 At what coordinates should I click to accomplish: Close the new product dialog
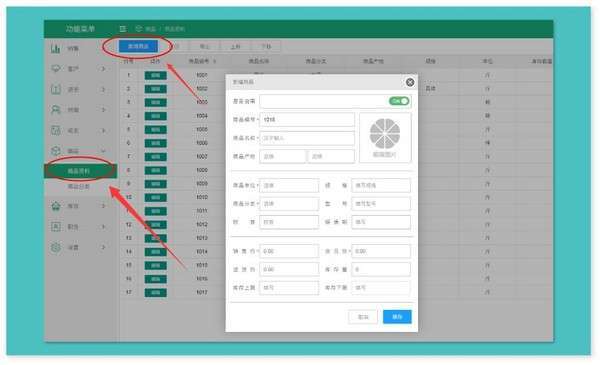click(410, 82)
